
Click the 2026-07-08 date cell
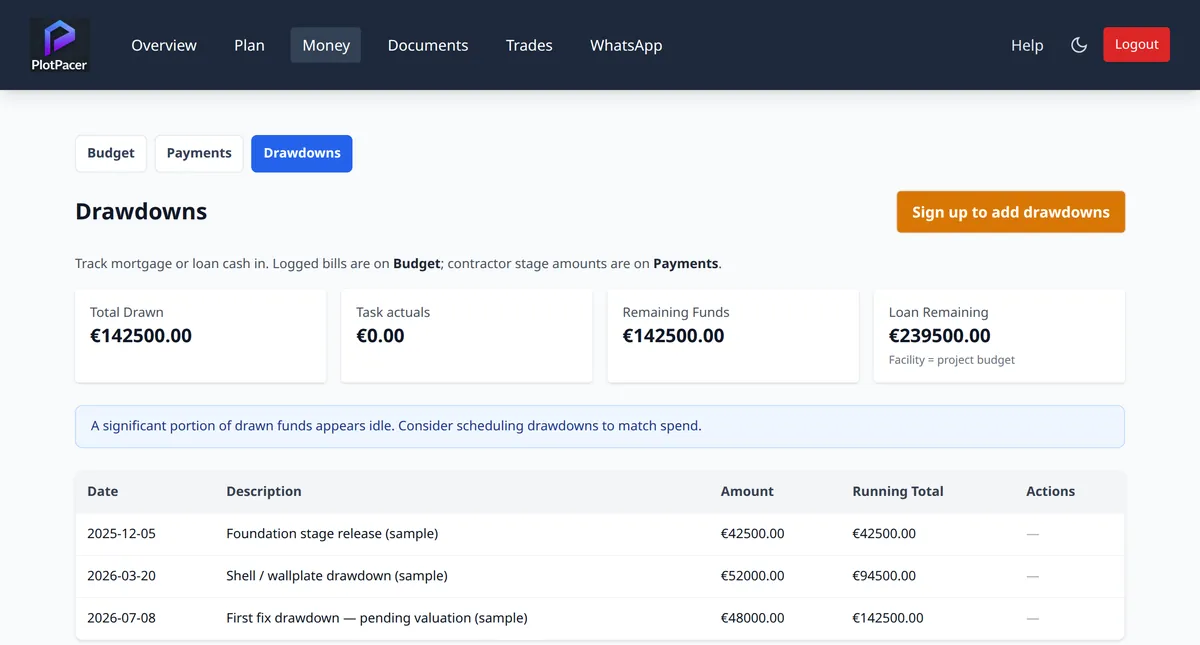pos(122,618)
